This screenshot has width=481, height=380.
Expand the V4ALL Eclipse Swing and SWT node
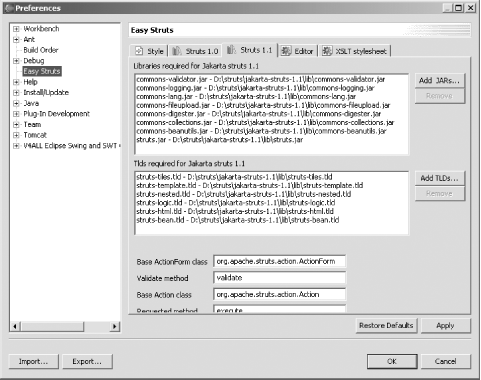click(x=16, y=146)
